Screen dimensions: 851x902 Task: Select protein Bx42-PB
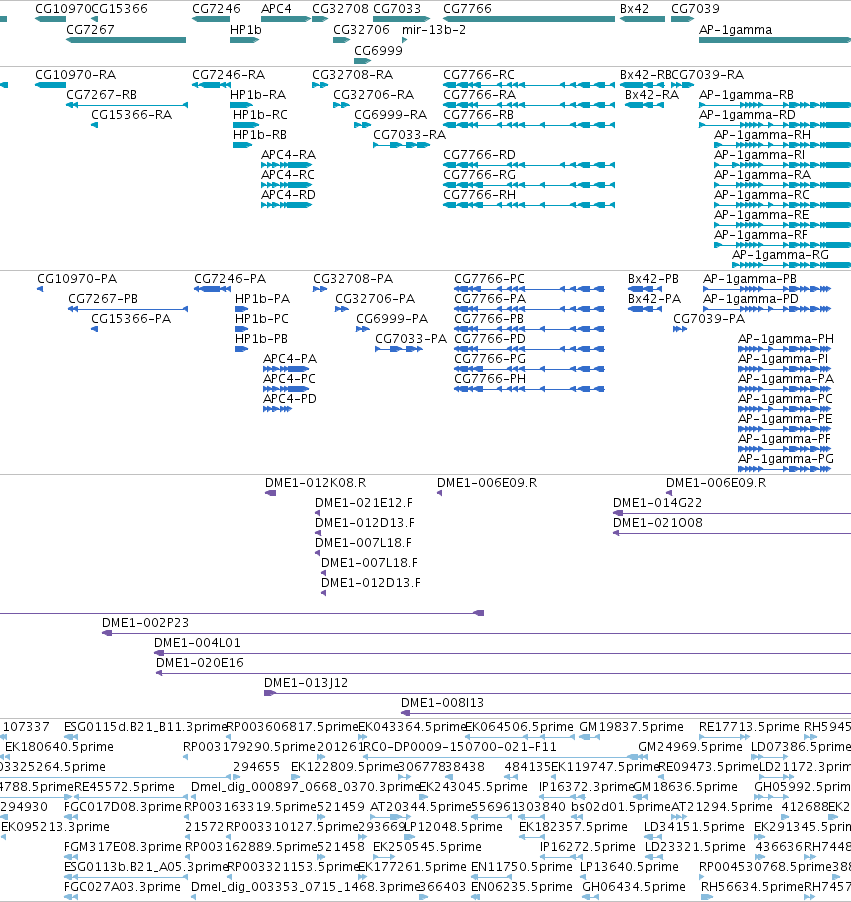click(653, 279)
